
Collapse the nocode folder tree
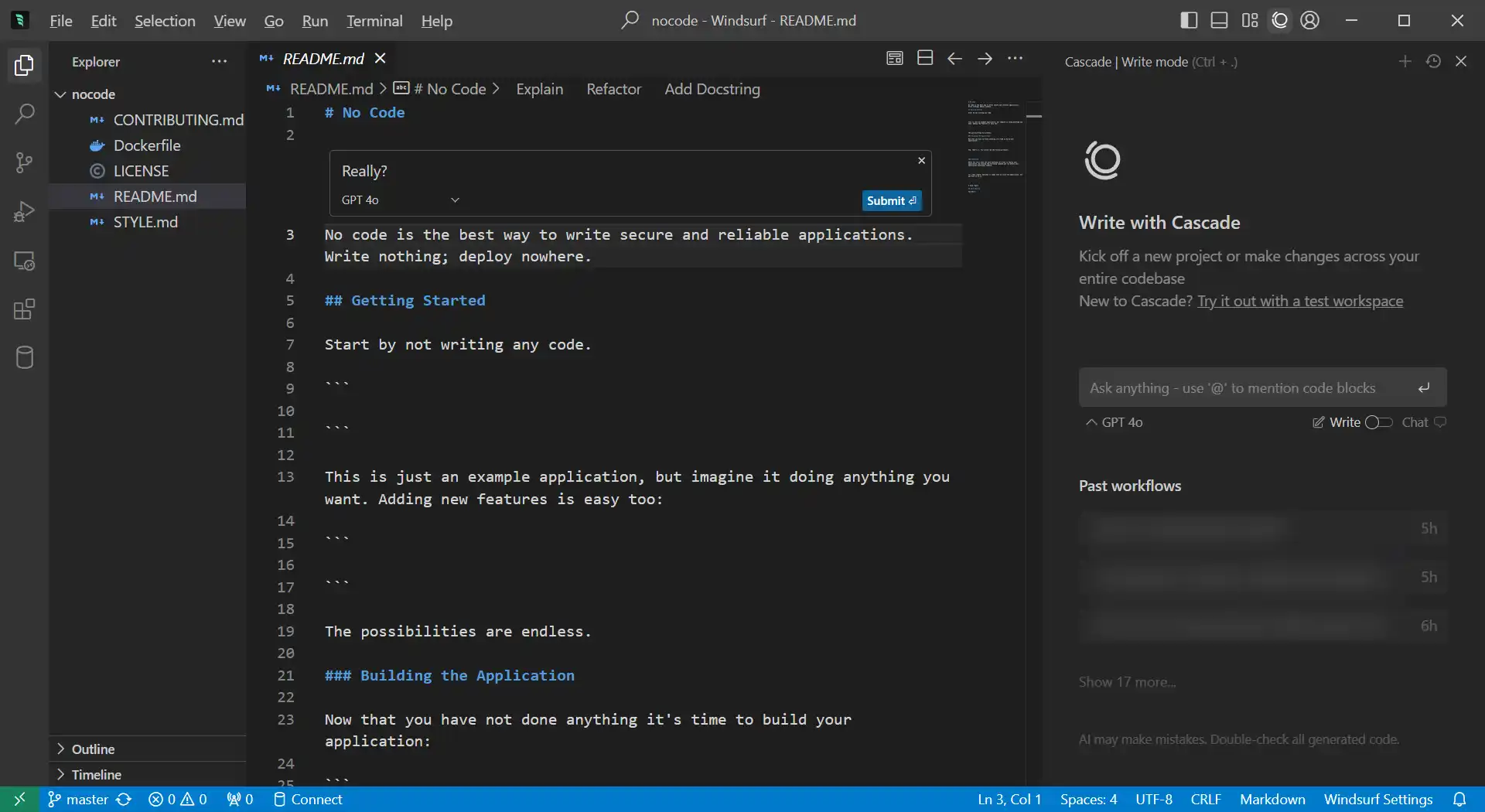point(60,94)
